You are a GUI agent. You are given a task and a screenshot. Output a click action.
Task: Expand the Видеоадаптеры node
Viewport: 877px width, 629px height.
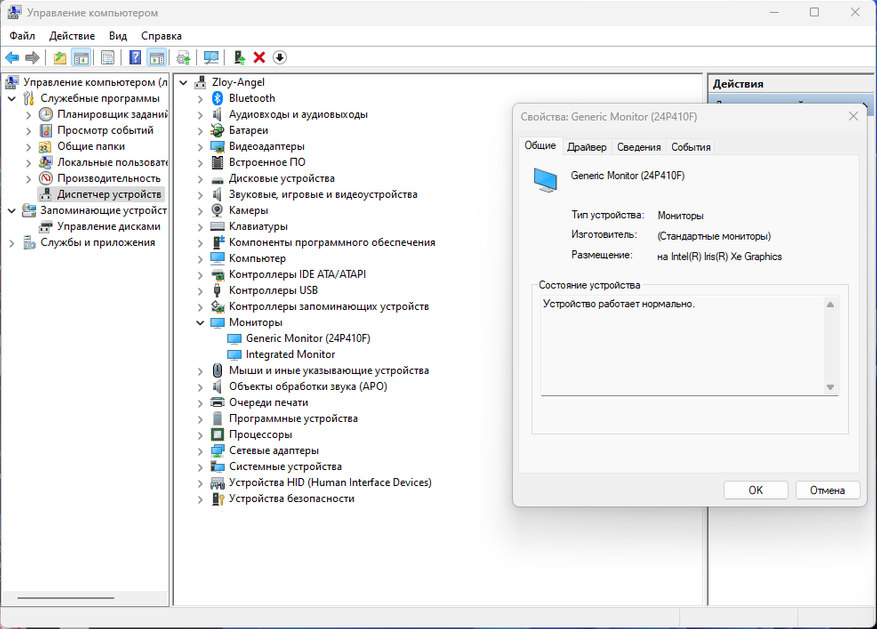[200, 146]
